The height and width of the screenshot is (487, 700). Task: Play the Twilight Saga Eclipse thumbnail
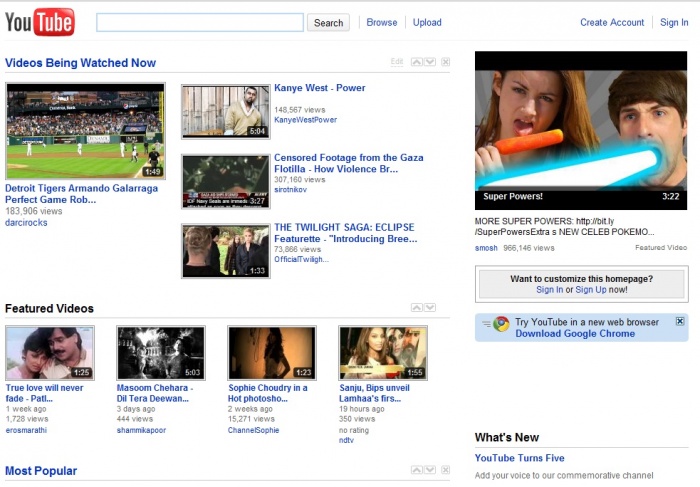click(225, 251)
